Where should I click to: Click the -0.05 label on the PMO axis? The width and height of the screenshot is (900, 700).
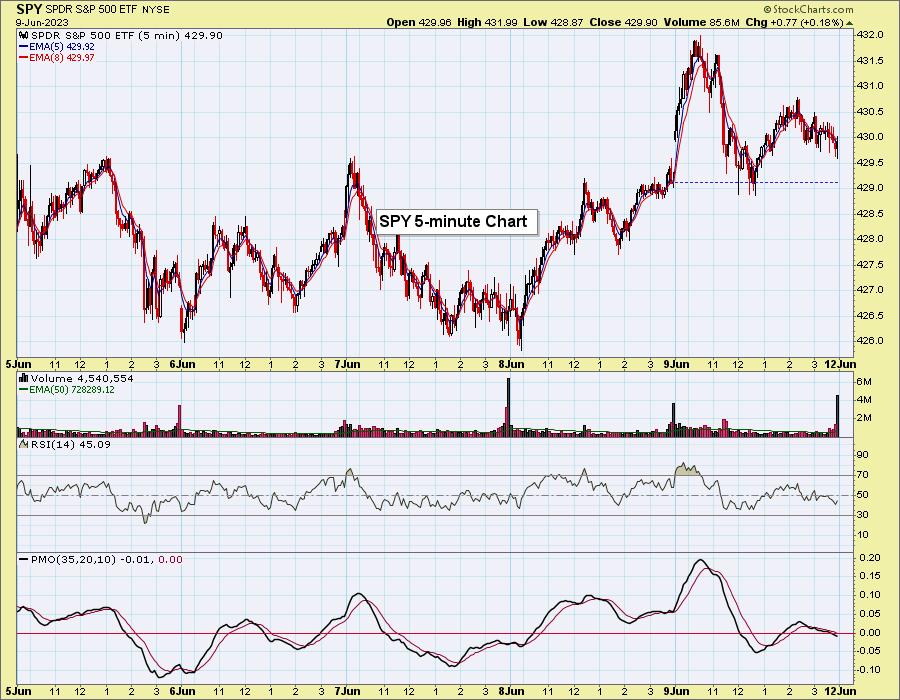coord(868,651)
